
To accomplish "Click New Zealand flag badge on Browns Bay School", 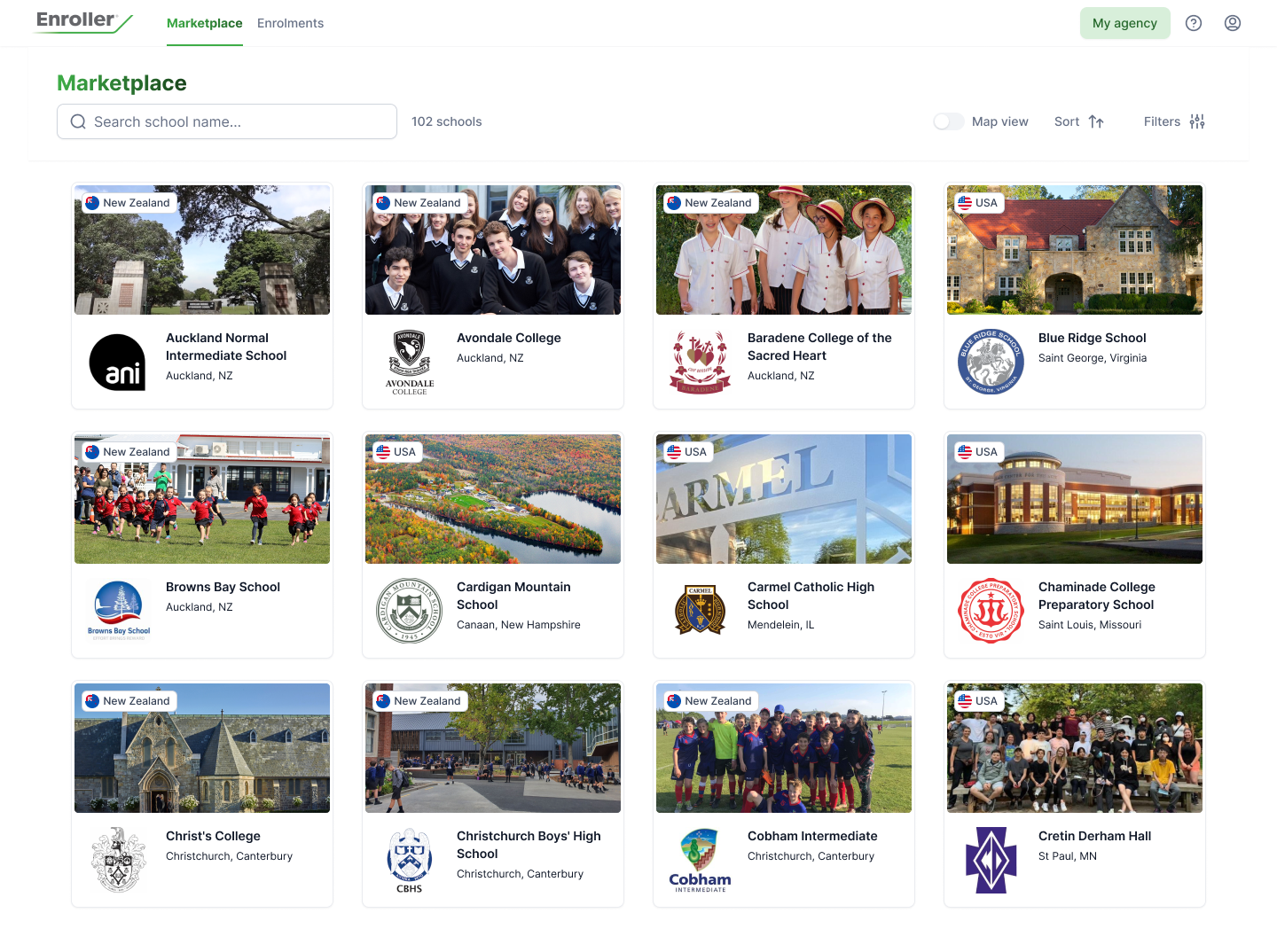I will (129, 452).
